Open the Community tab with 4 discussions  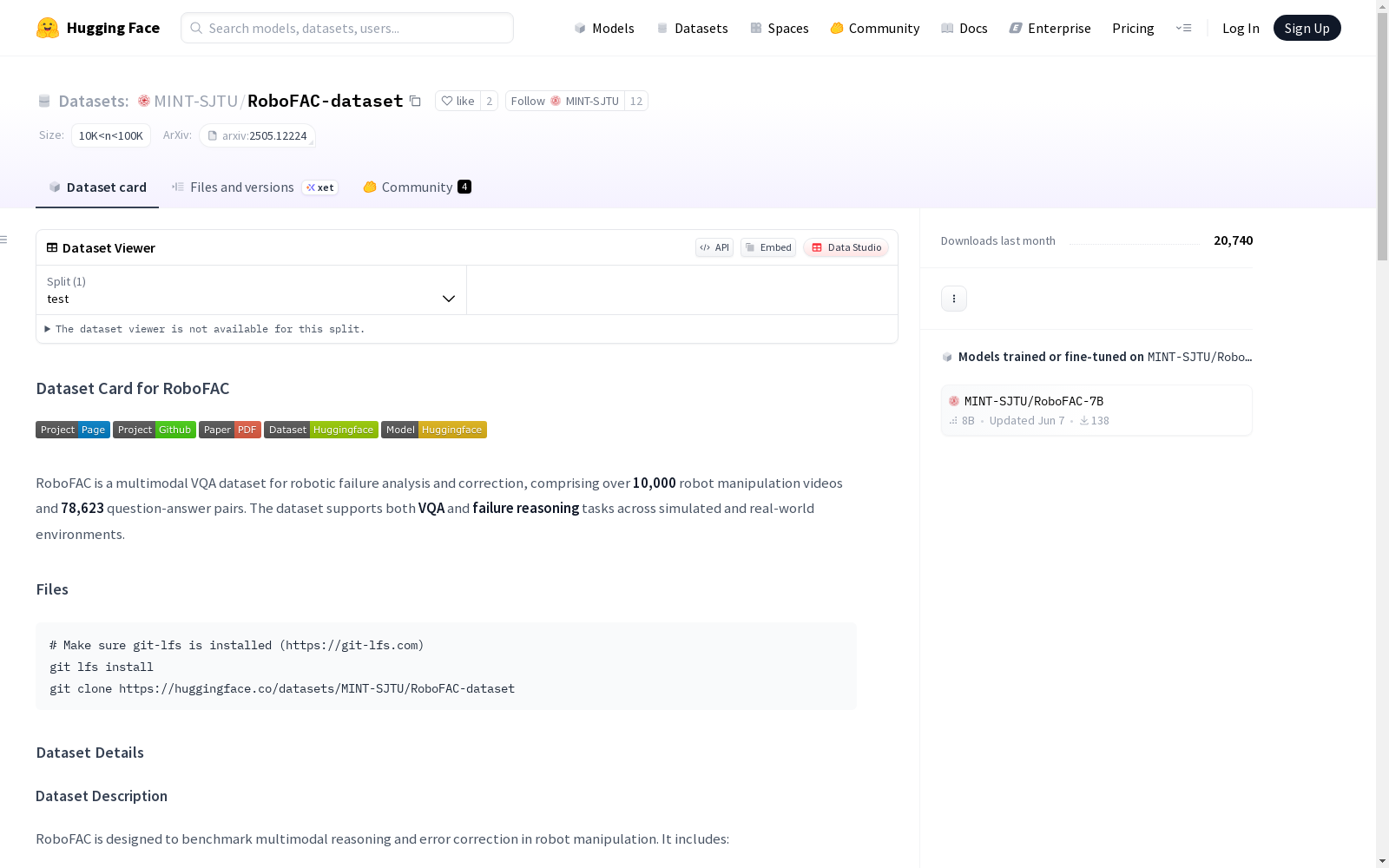[x=418, y=187]
